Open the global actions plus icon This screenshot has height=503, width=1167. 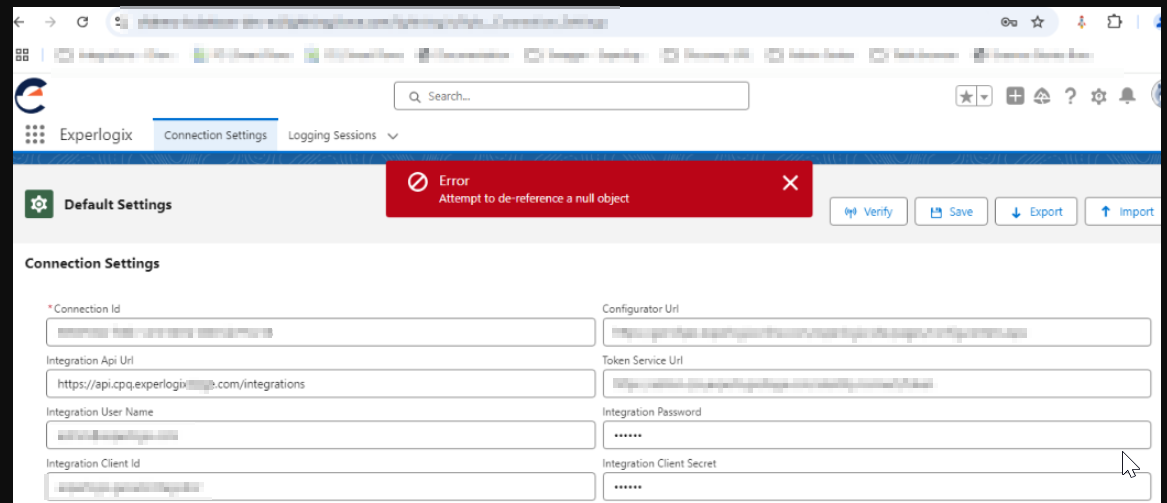tap(1015, 95)
